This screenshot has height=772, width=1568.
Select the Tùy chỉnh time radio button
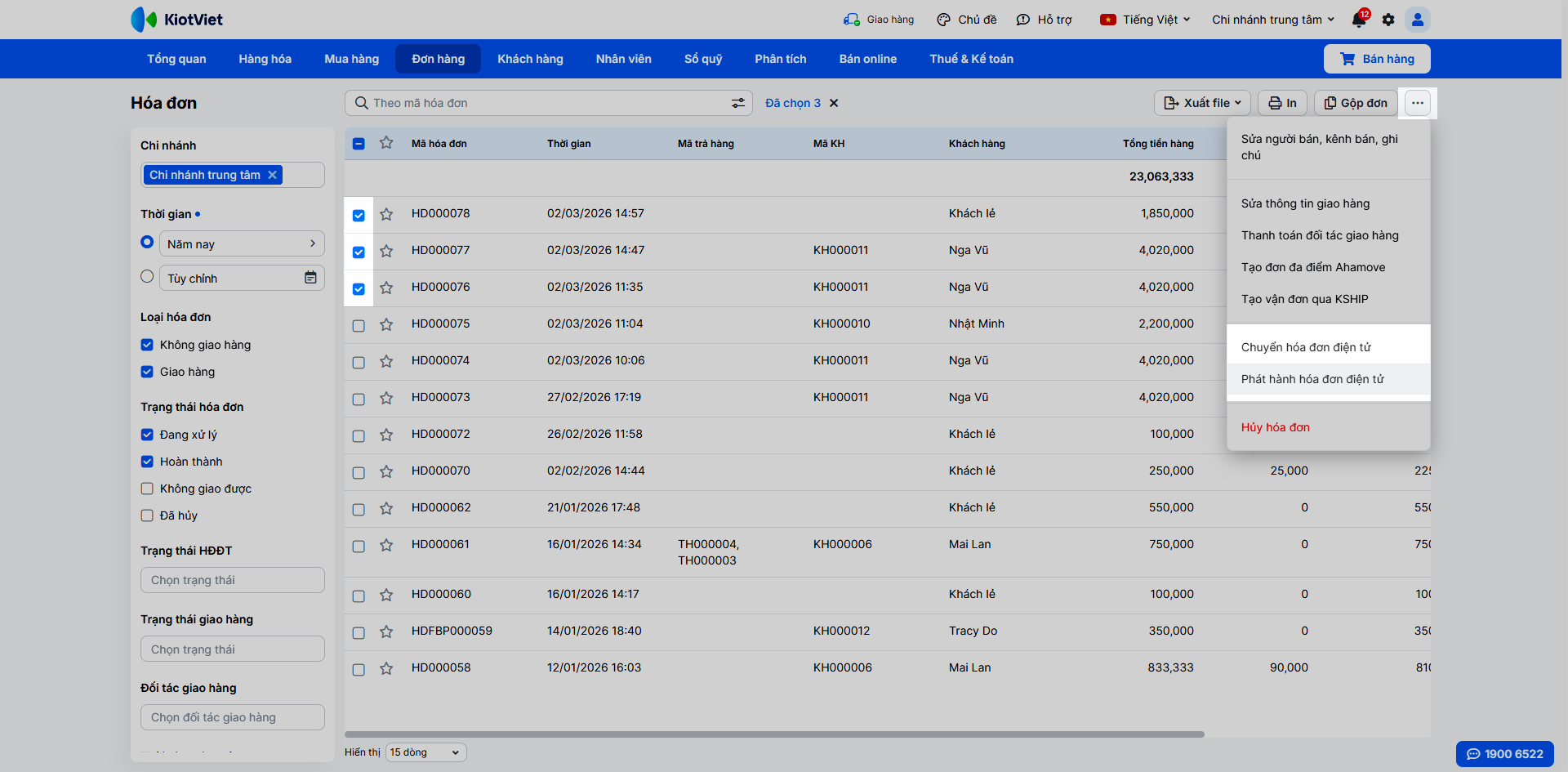point(147,277)
